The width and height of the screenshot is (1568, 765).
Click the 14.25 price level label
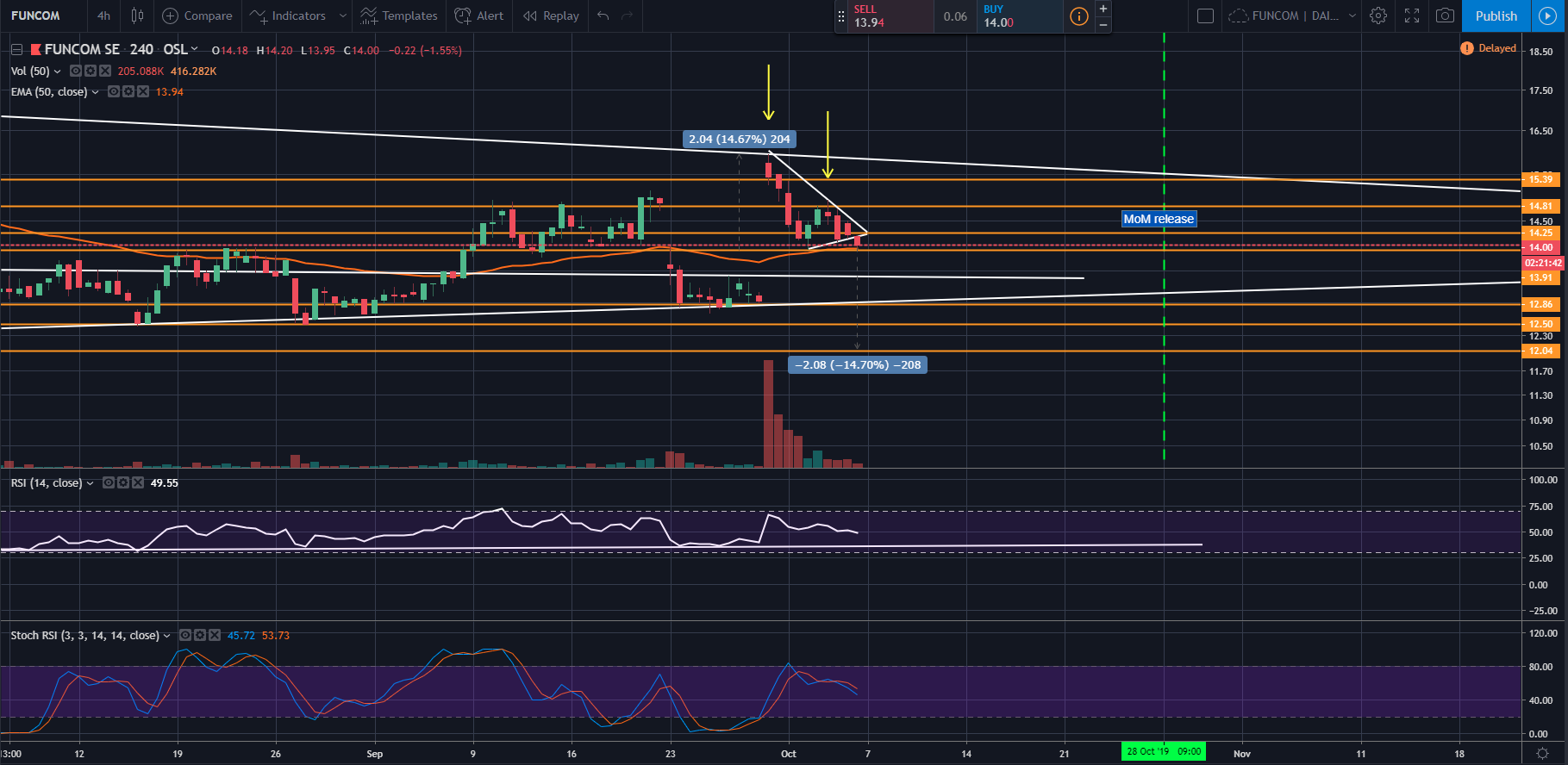pos(1540,233)
